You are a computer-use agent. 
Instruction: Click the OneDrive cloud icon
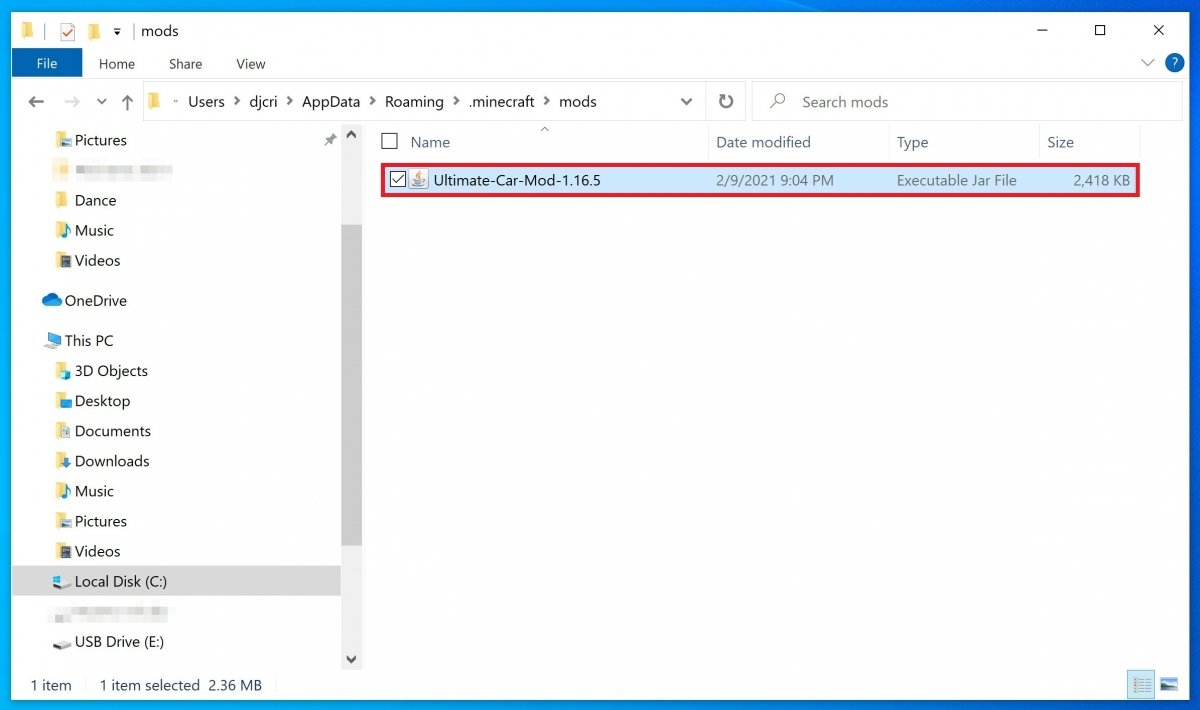coord(51,300)
